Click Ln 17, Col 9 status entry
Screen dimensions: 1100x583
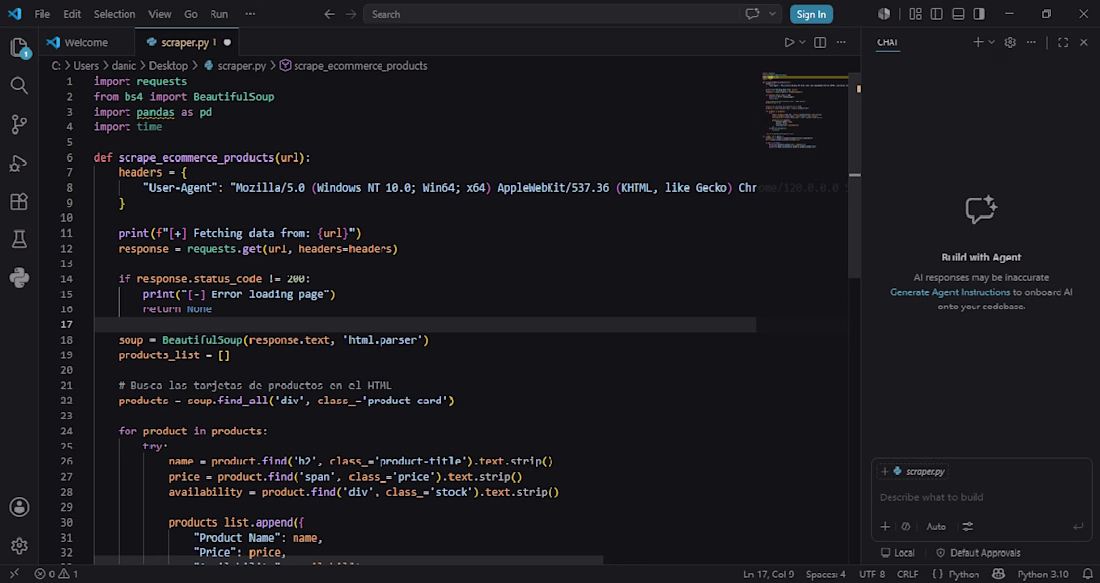(768, 574)
